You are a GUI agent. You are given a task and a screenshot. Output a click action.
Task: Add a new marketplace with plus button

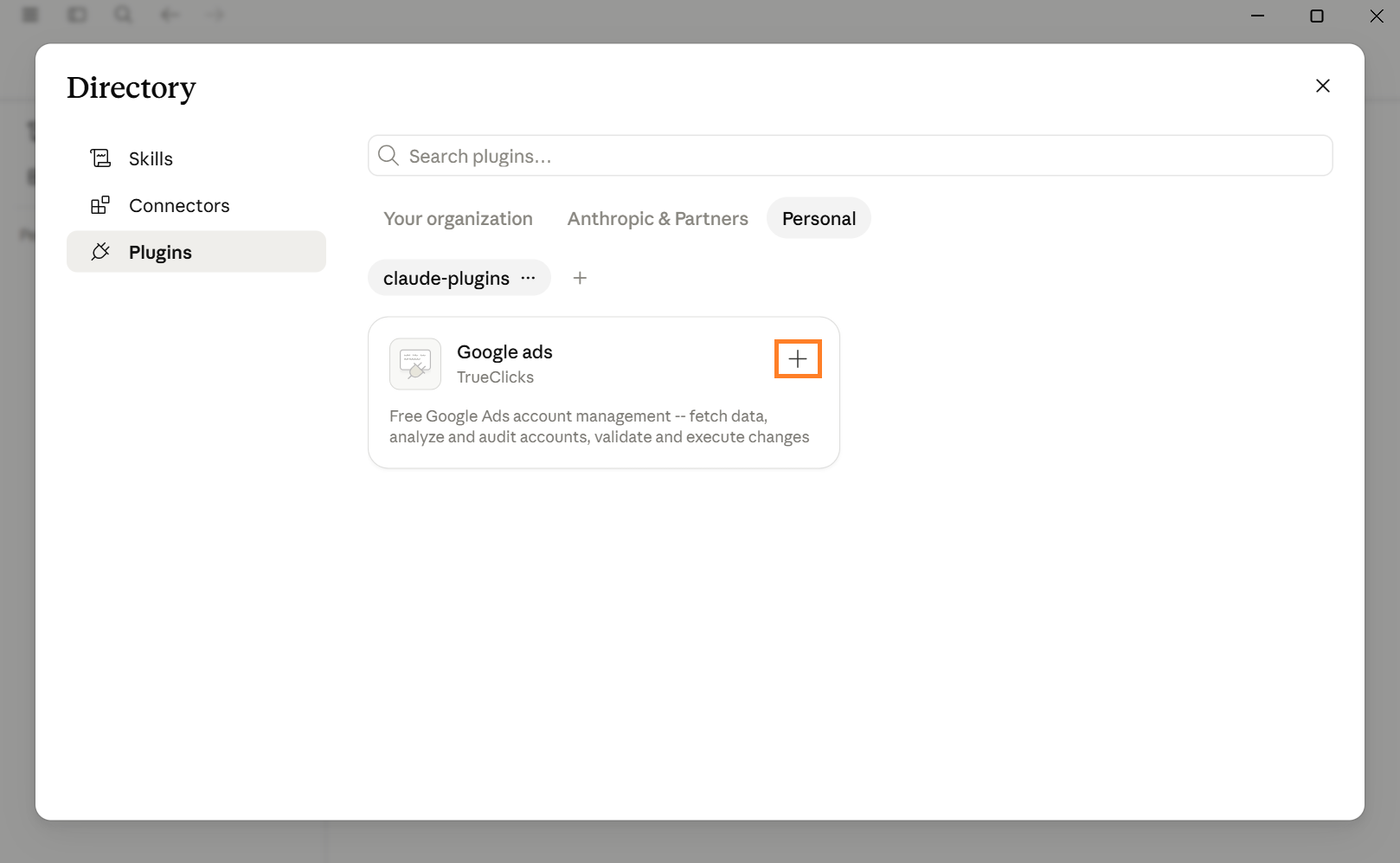coord(580,278)
